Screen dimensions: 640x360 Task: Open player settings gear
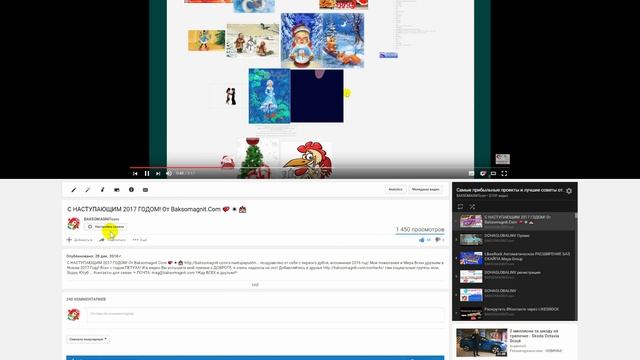coord(482,173)
